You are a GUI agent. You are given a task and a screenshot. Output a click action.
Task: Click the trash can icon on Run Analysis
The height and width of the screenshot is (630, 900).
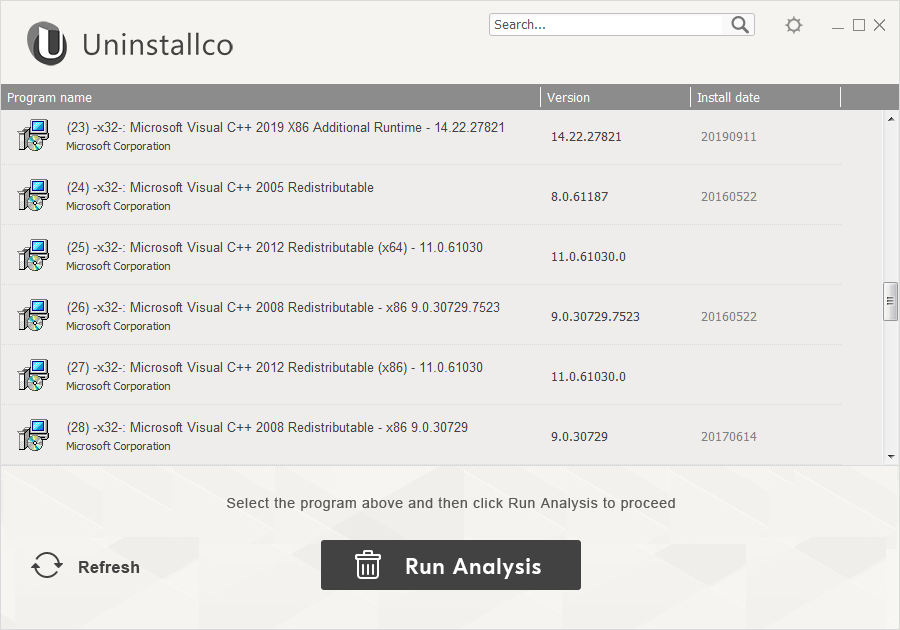[x=367, y=565]
